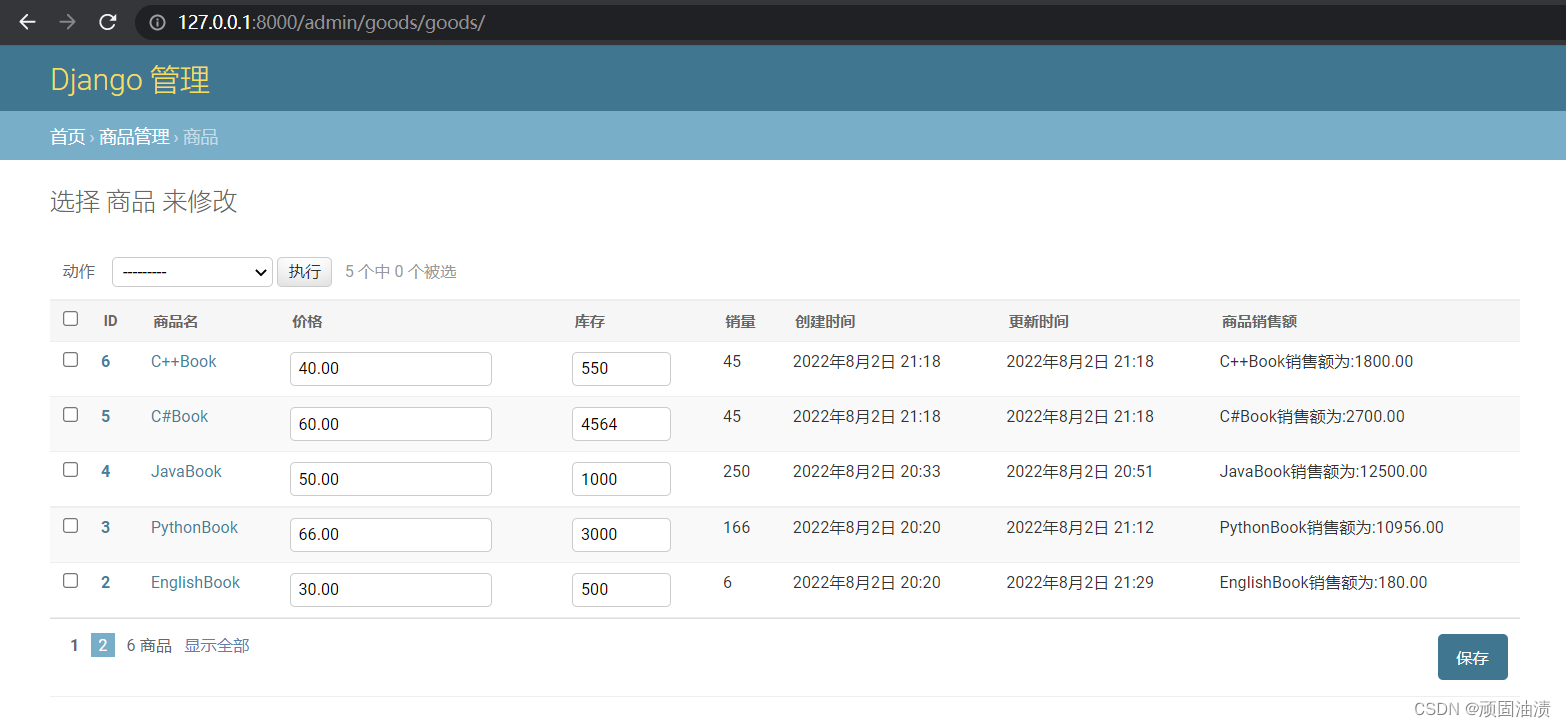Click 显示全部 to show all goods

pyautogui.click(x=216, y=645)
